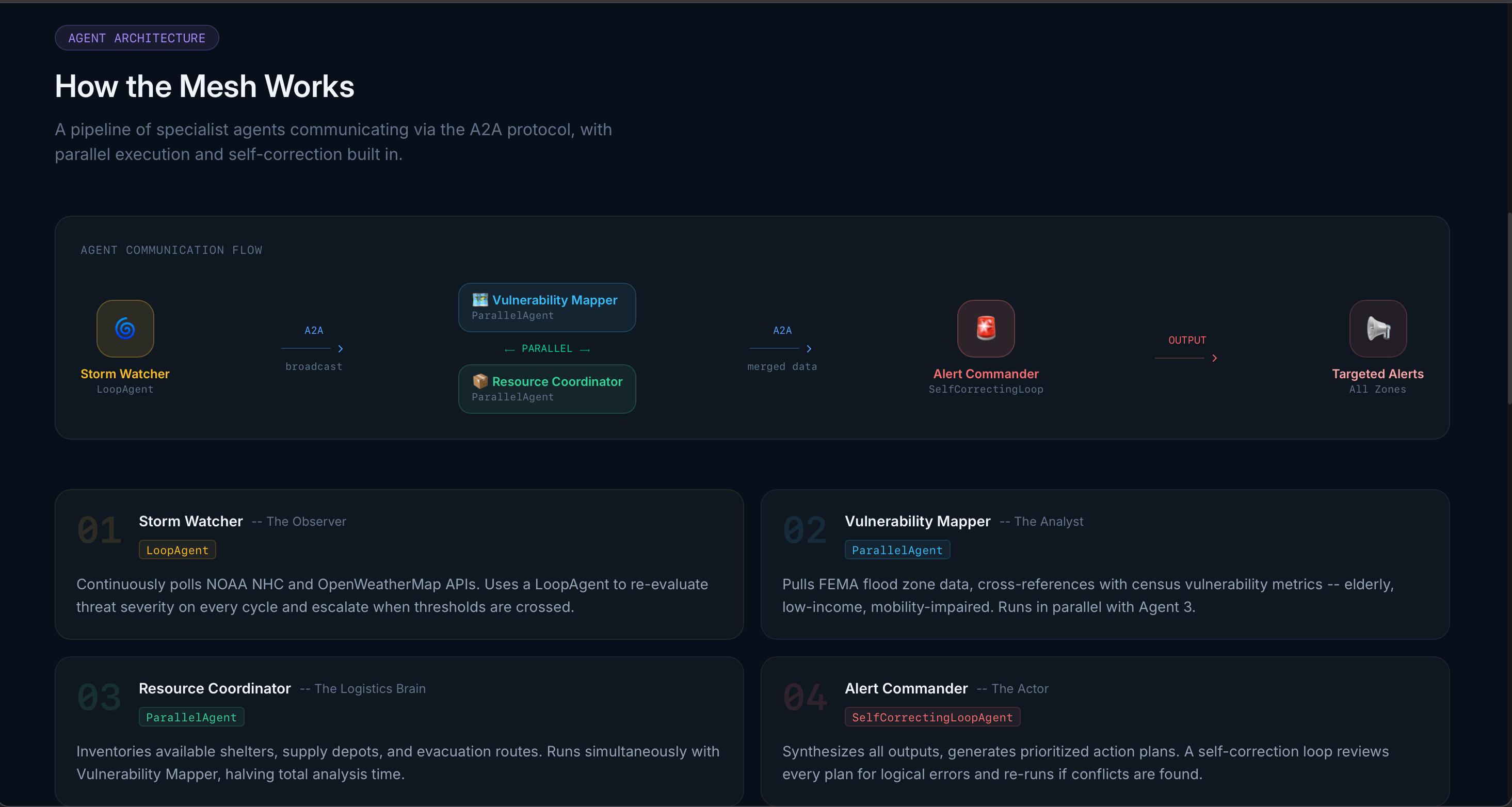Select the Vulnerability Mapper flow node
Screen dimensions: 1512x807
click(546, 308)
